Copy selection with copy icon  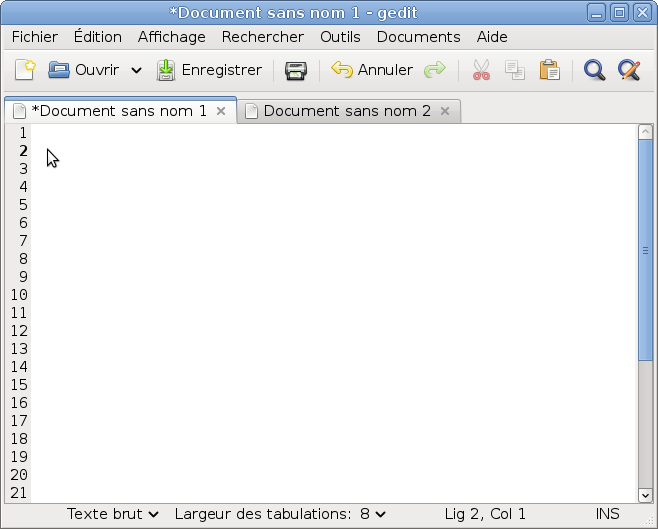pos(515,70)
